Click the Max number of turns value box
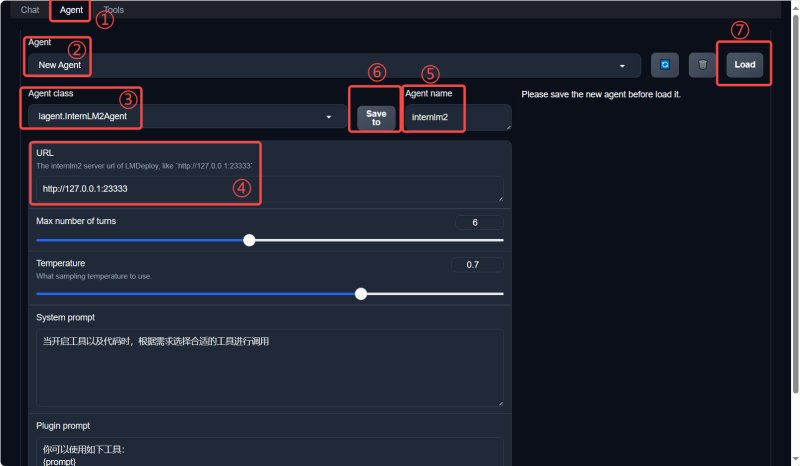The image size is (800, 466). [479, 222]
